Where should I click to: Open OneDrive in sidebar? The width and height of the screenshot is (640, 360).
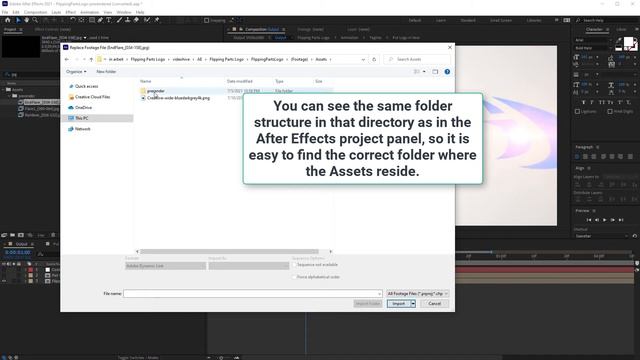click(x=83, y=108)
